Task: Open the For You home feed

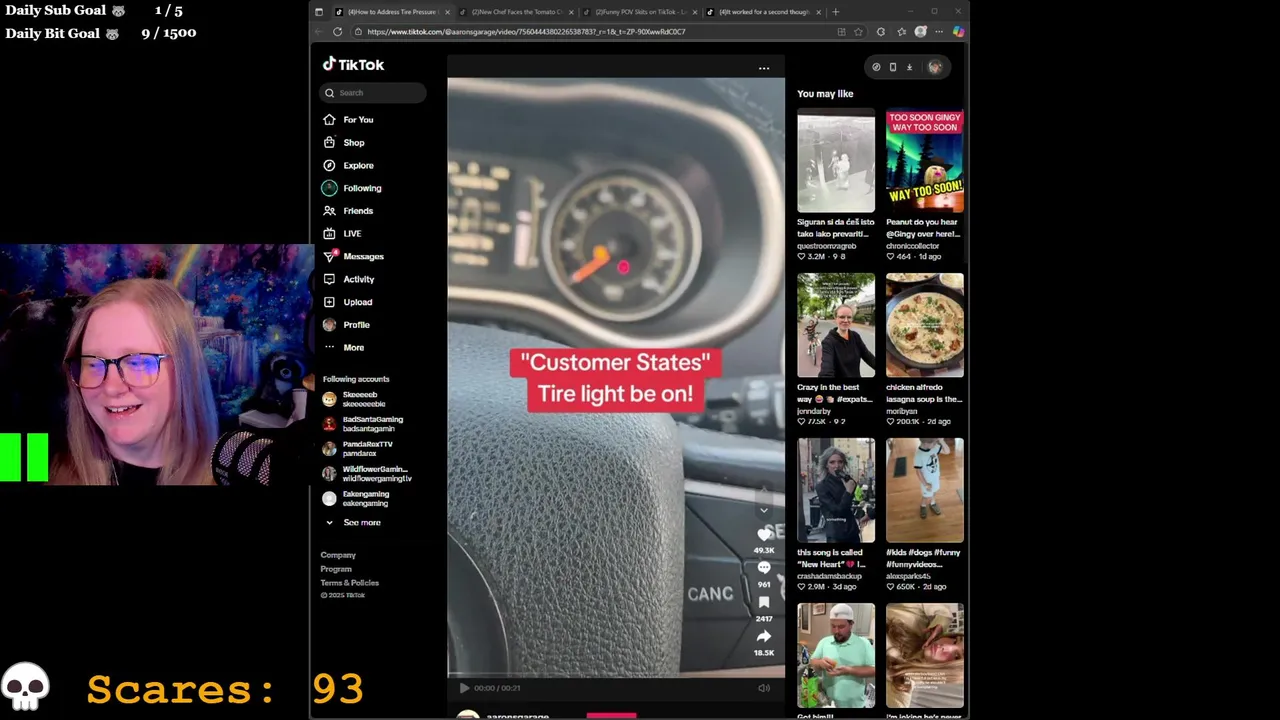Action: pyautogui.click(x=348, y=120)
